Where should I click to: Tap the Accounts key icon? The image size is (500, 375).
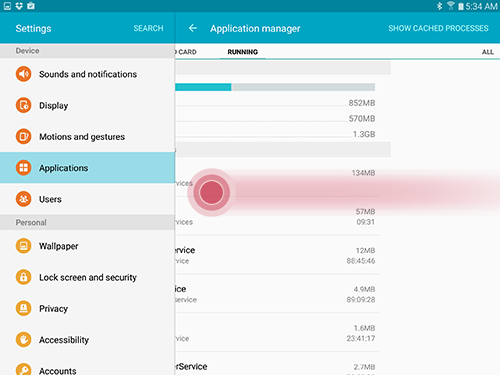pyautogui.click(x=23, y=369)
